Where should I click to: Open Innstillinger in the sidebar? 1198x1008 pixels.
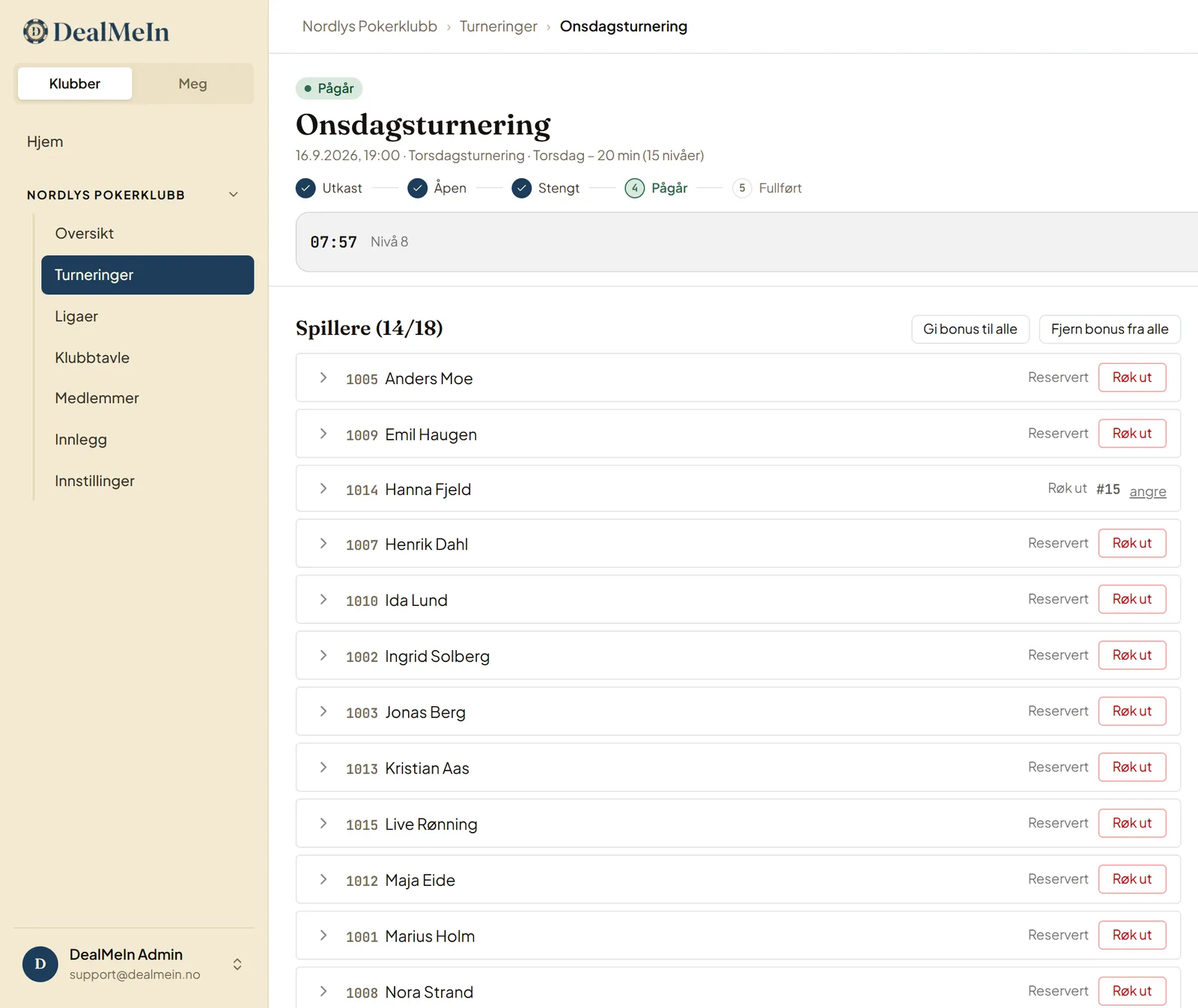tap(148, 481)
